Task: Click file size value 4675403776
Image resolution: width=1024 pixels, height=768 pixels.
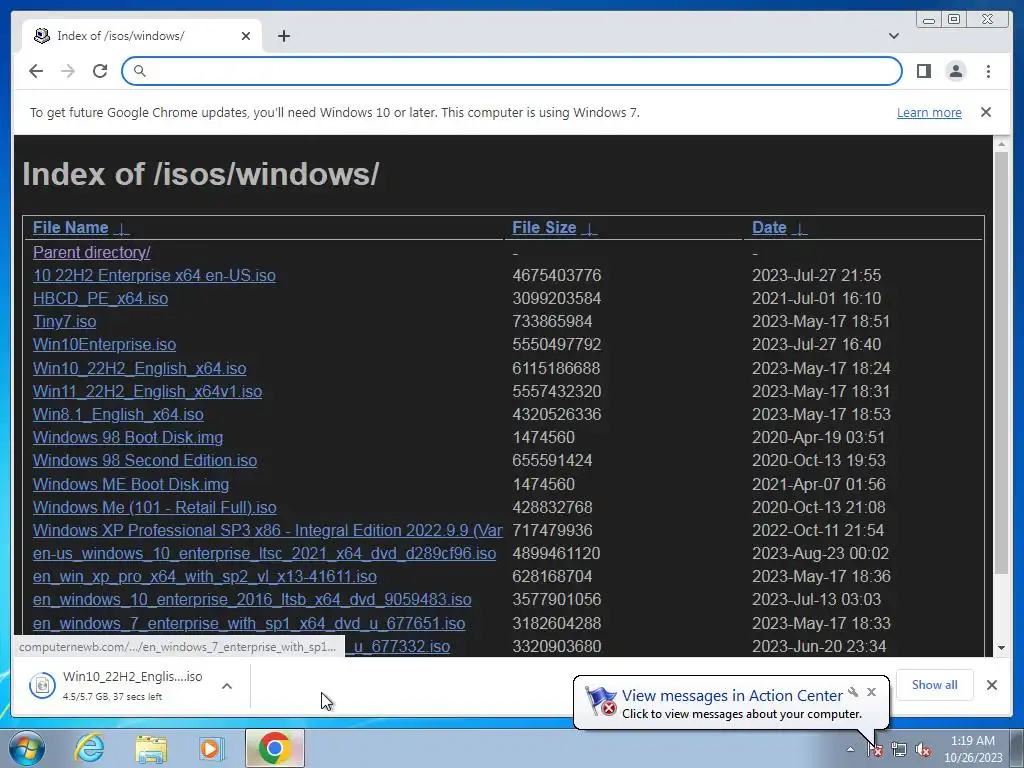Action: (556, 276)
